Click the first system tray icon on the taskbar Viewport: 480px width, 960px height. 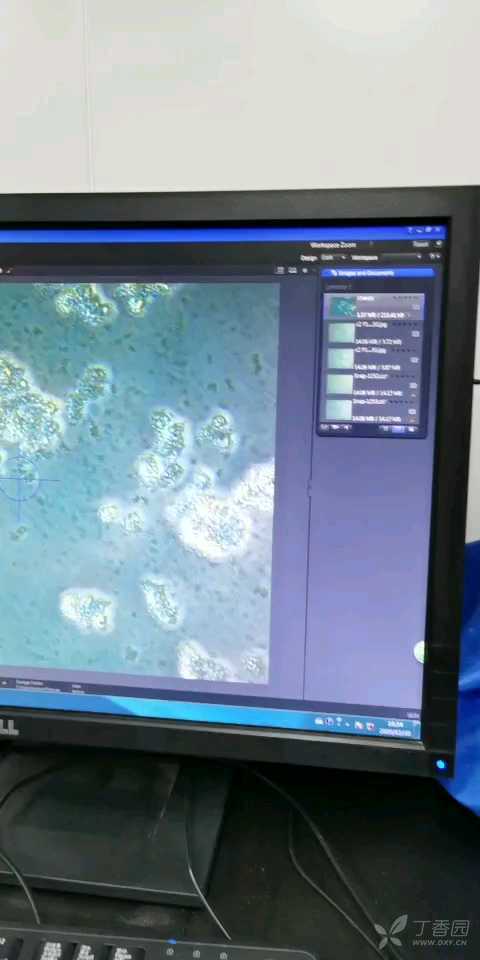(318, 722)
